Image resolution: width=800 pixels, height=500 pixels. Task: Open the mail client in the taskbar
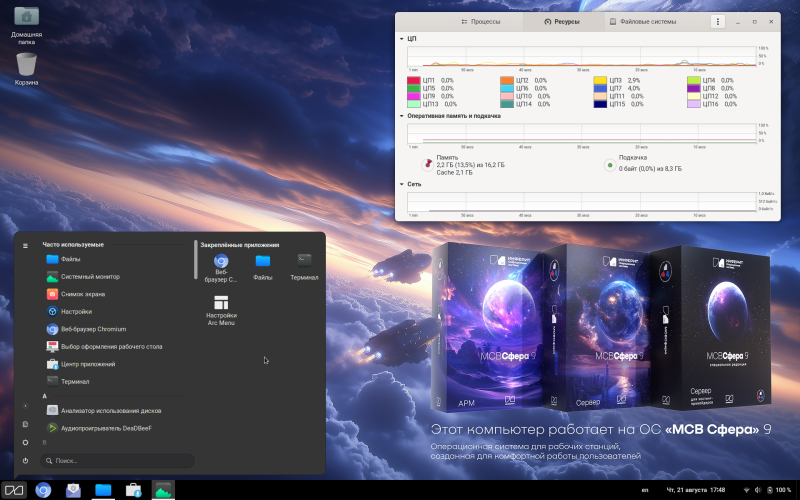[x=73, y=489]
